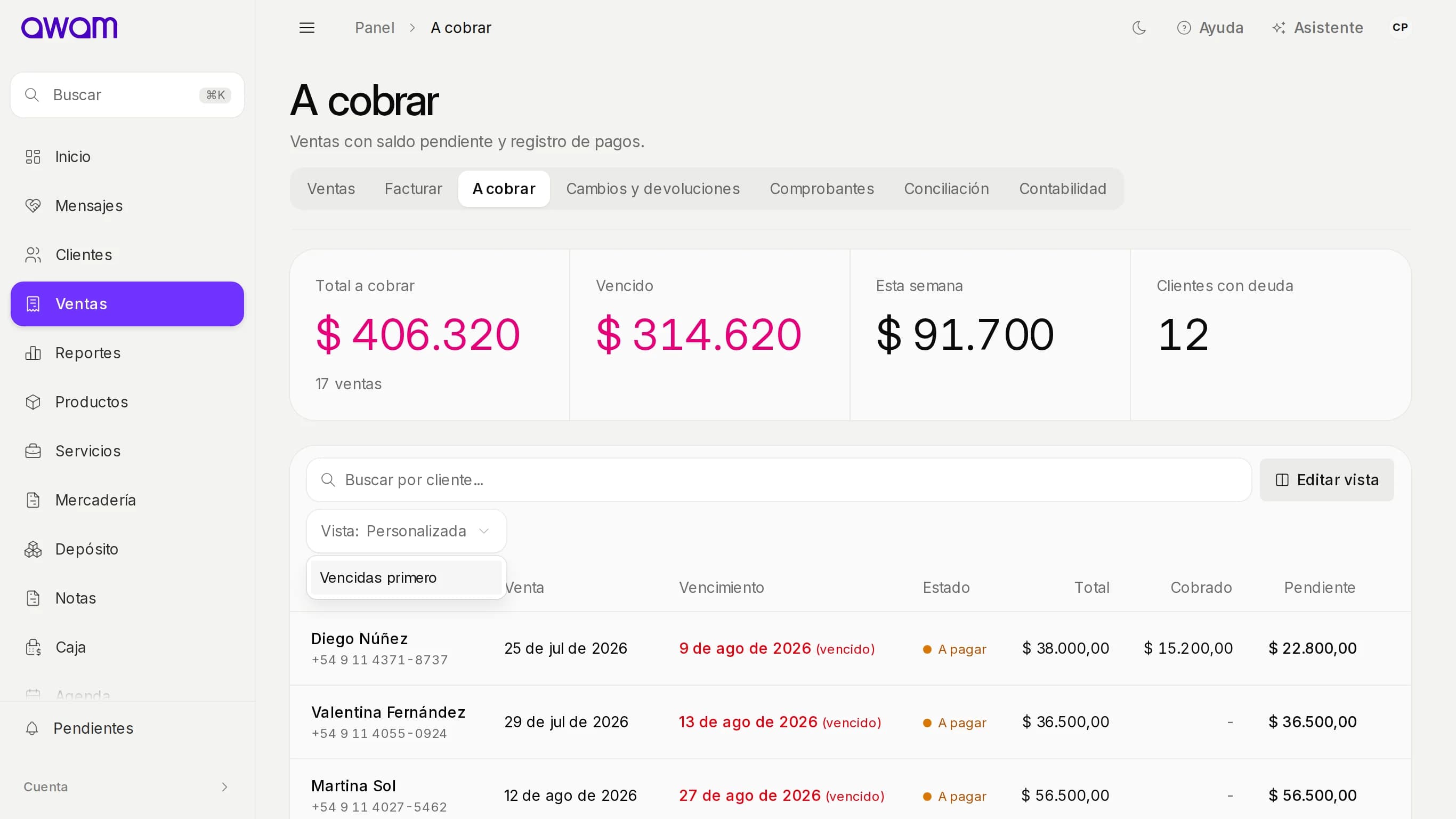The image size is (1456, 819).
Task: Open Ayuda help
Action: [1210, 28]
